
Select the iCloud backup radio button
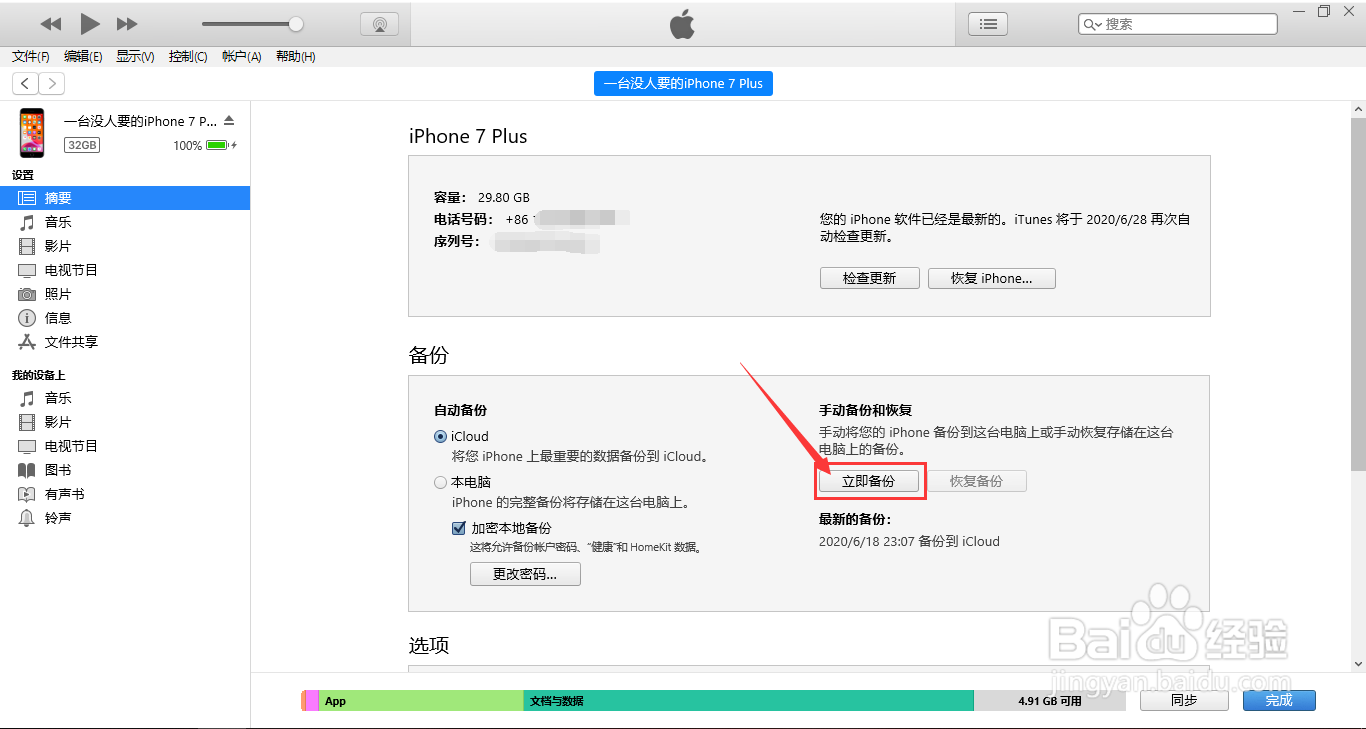coord(441,436)
